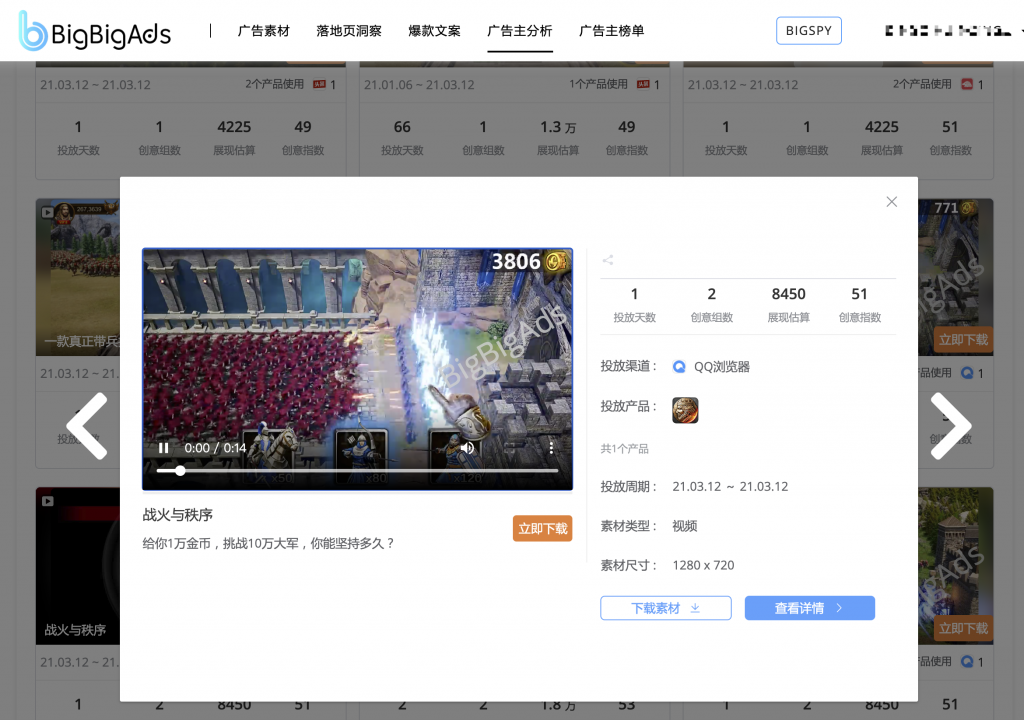Click the orange 立即下载 button in popup
Image resolution: width=1024 pixels, height=720 pixels.
coord(543,529)
